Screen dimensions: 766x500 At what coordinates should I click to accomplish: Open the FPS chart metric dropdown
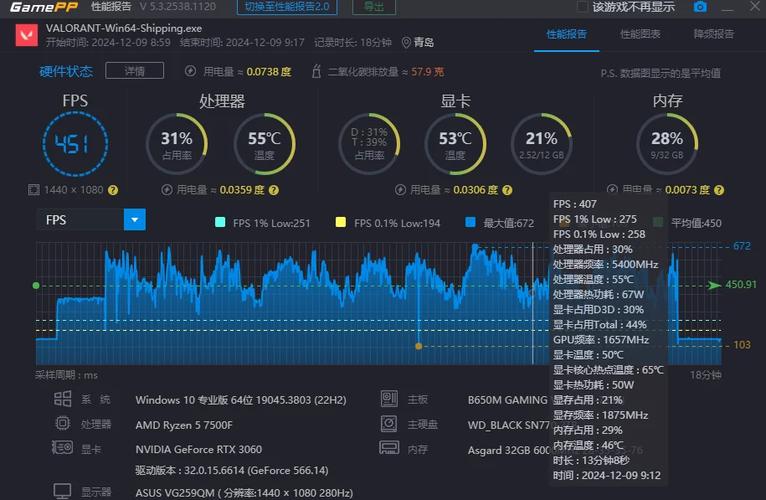pyautogui.click(x=135, y=220)
